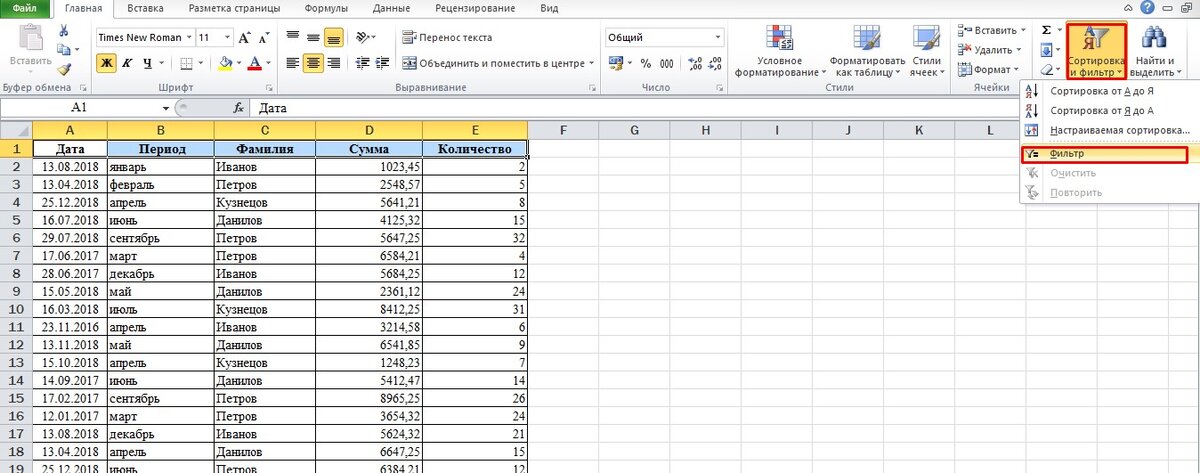Open Стили ячеек gallery
Screen dimensions: 1200x473
click(925, 50)
